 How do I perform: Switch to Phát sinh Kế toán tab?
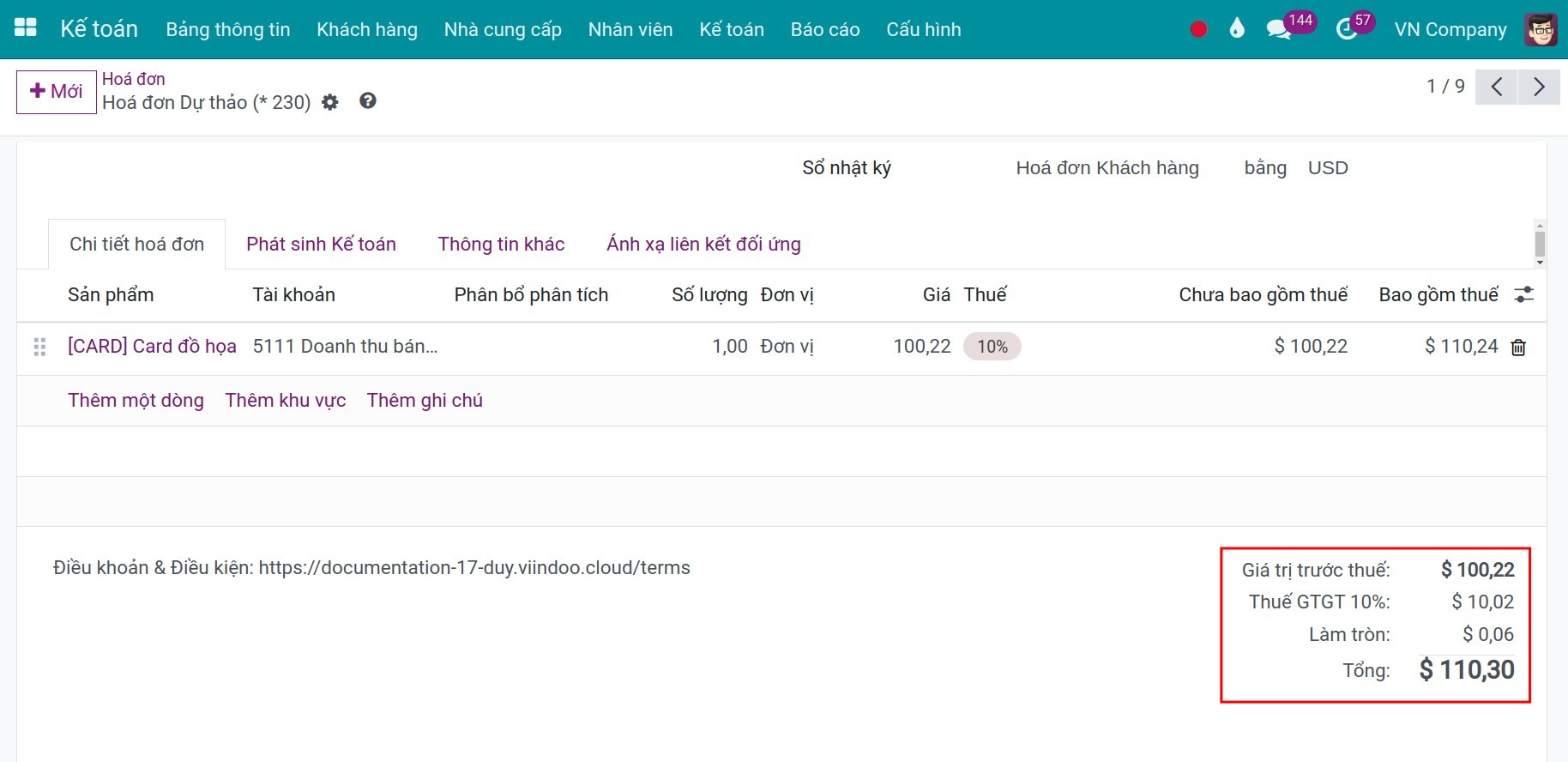322,245
